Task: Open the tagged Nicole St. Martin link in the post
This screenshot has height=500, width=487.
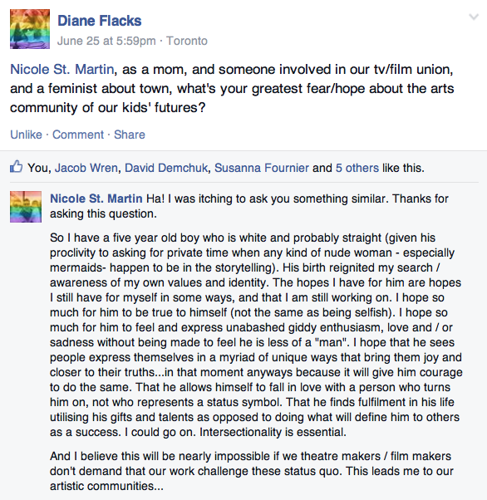Action: coord(62,69)
